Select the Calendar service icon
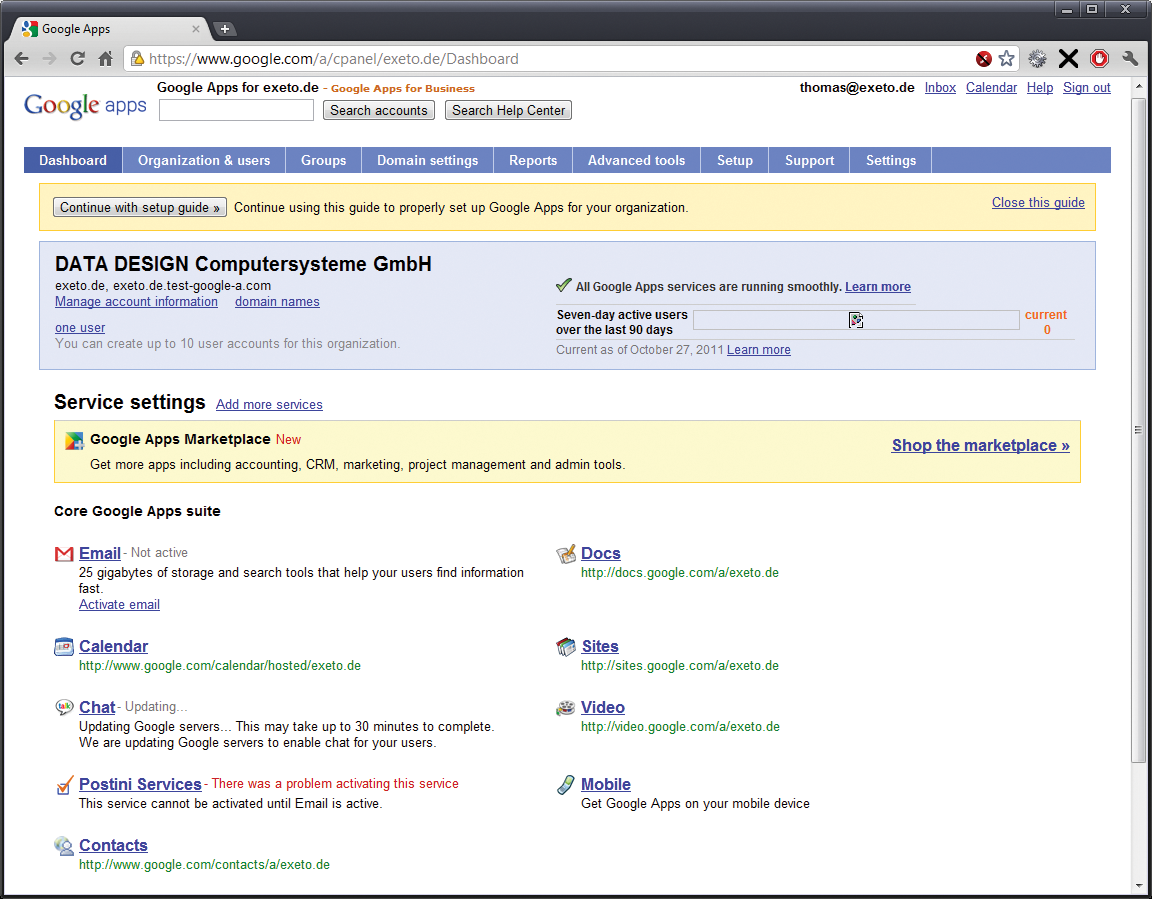The height and width of the screenshot is (899, 1152). [x=64, y=646]
